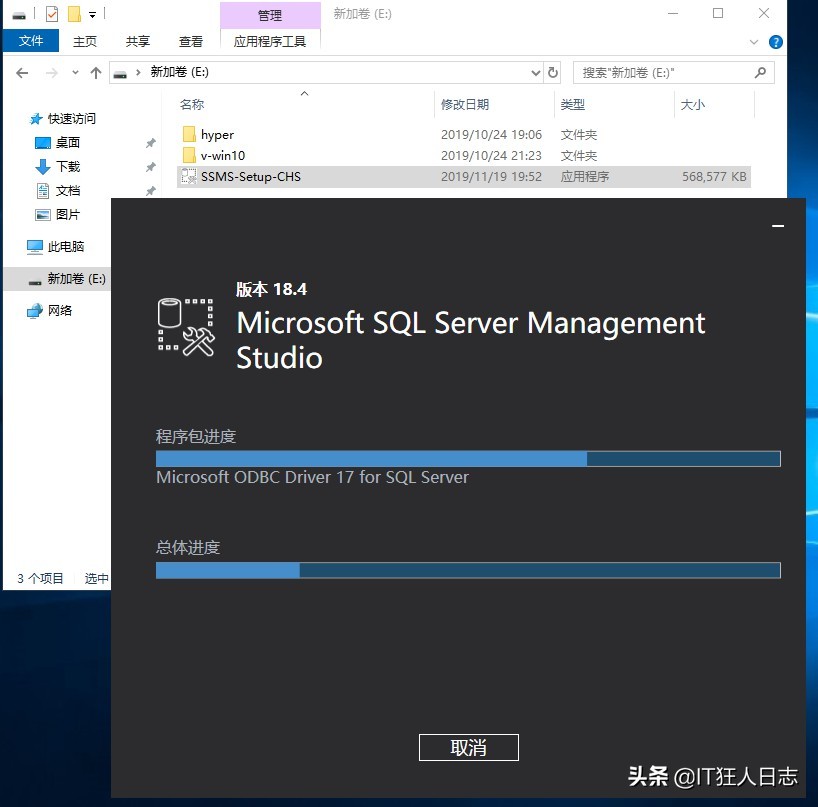This screenshot has width=818, height=807.
Task: Expand breadcrumb chevron before 新加卷 (E:)
Action: [x=138, y=73]
